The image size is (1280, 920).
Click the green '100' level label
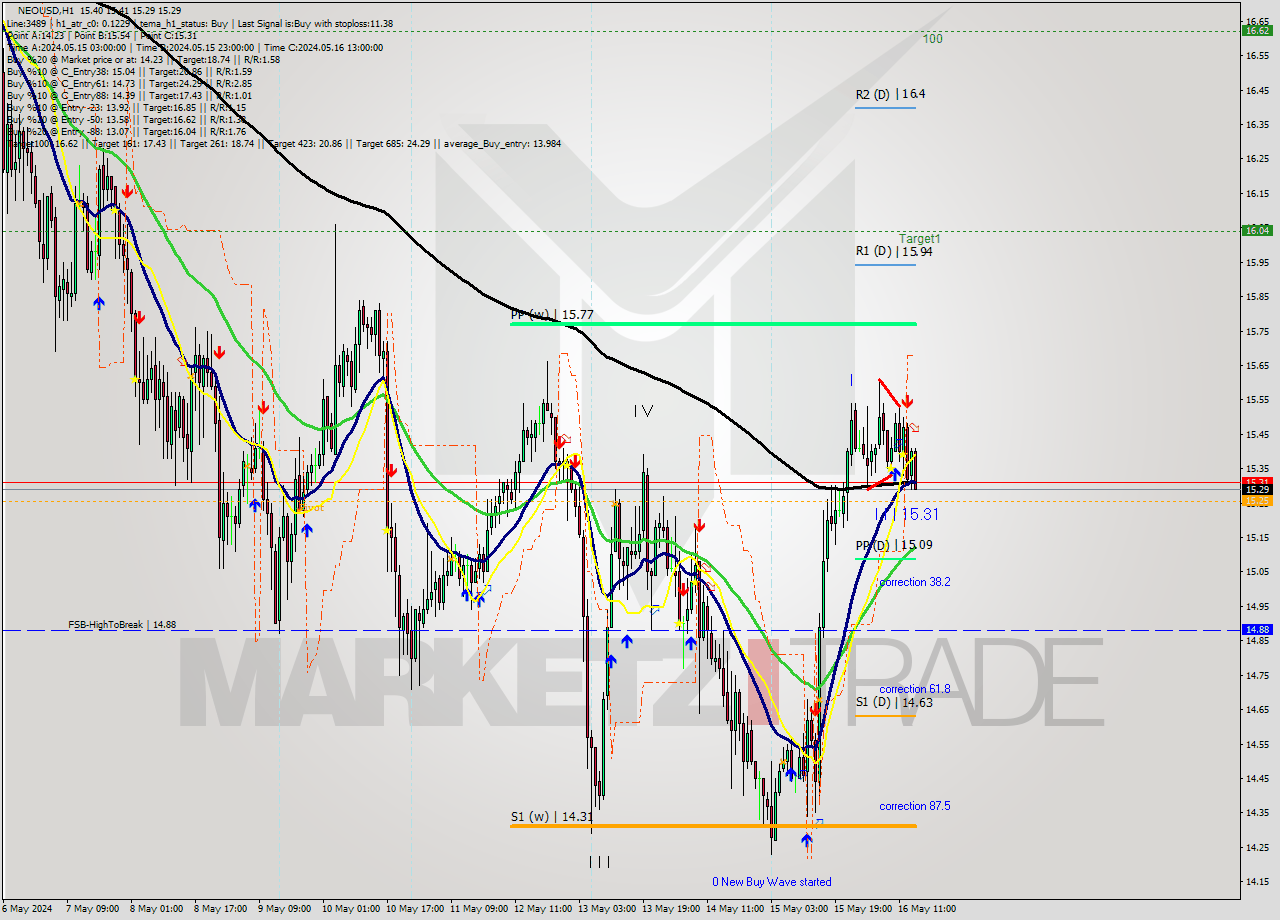click(x=932, y=39)
